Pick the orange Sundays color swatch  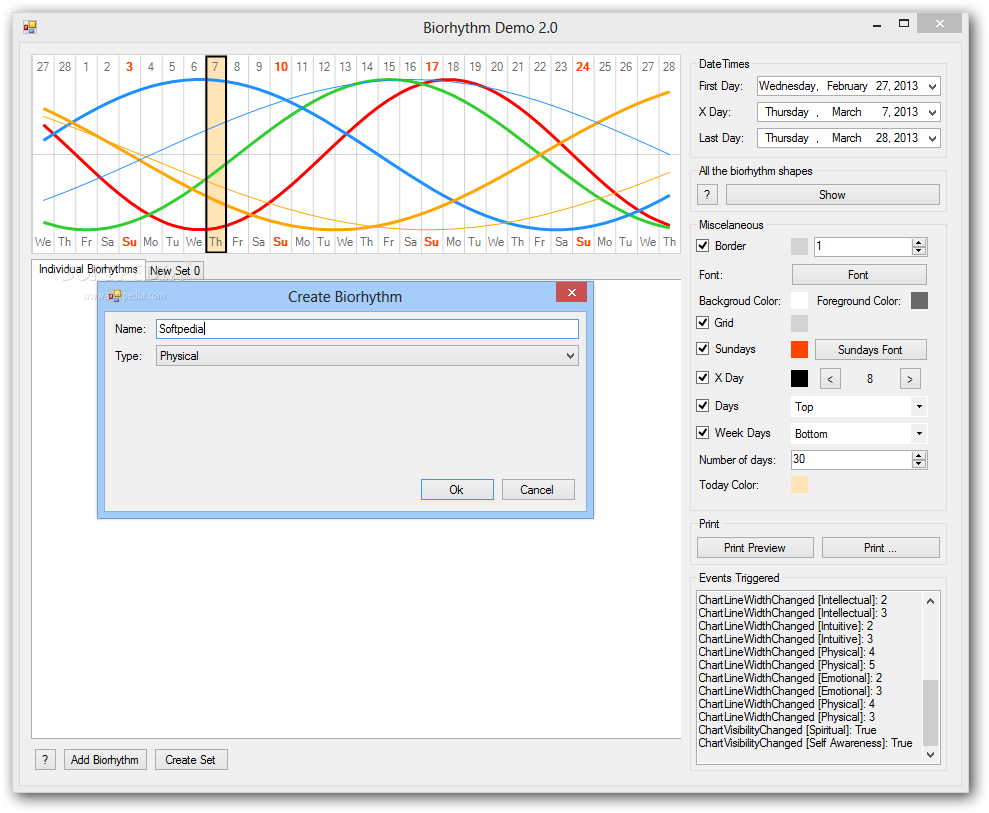(x=799, y=349)
